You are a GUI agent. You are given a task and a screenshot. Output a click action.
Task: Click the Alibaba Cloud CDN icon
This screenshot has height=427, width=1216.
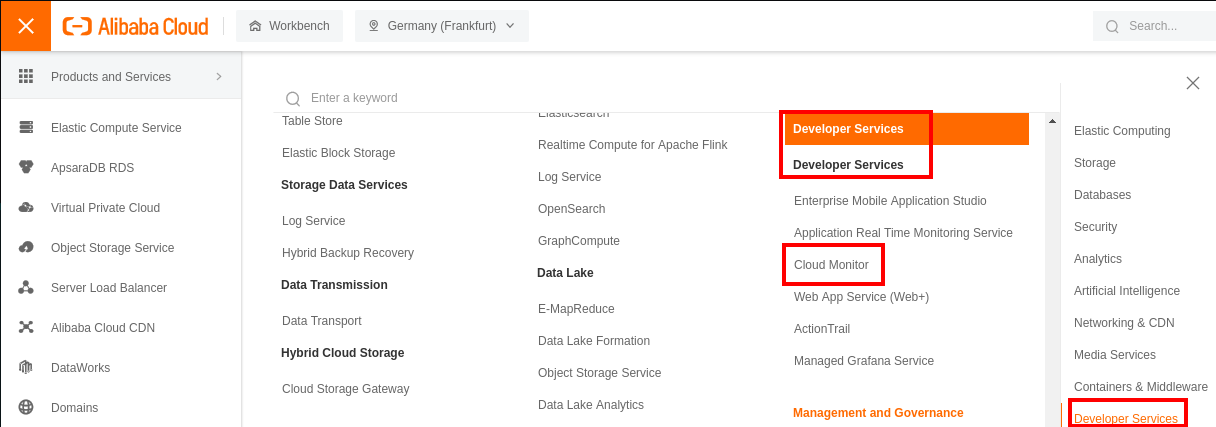click(27, 328)
